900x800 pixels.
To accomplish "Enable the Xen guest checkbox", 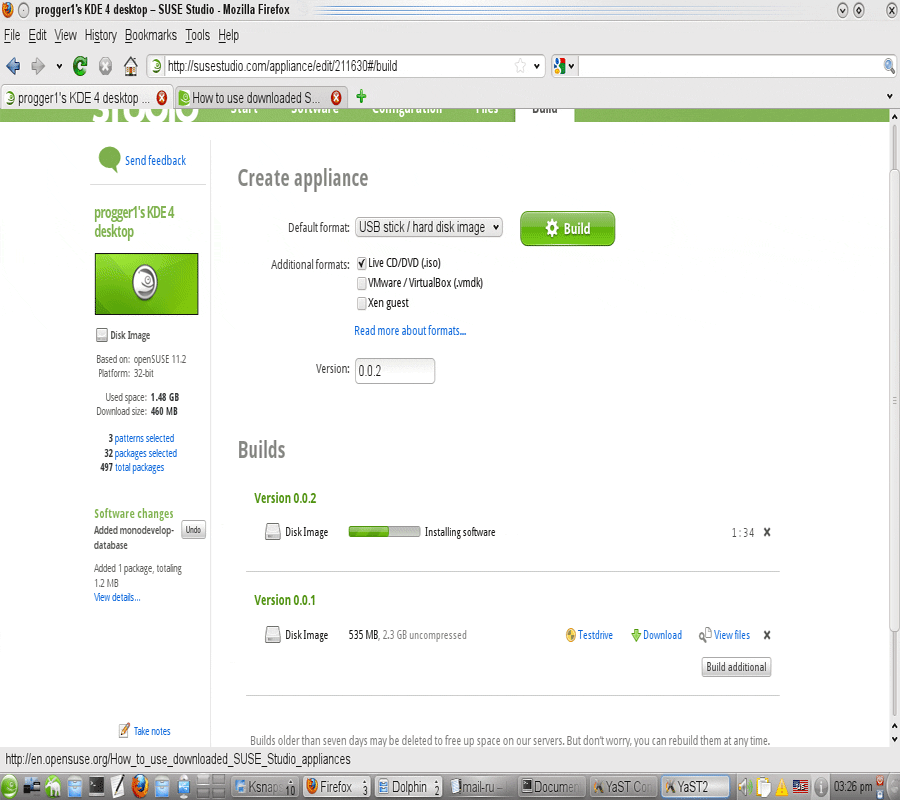I will [x=362, y=303].
